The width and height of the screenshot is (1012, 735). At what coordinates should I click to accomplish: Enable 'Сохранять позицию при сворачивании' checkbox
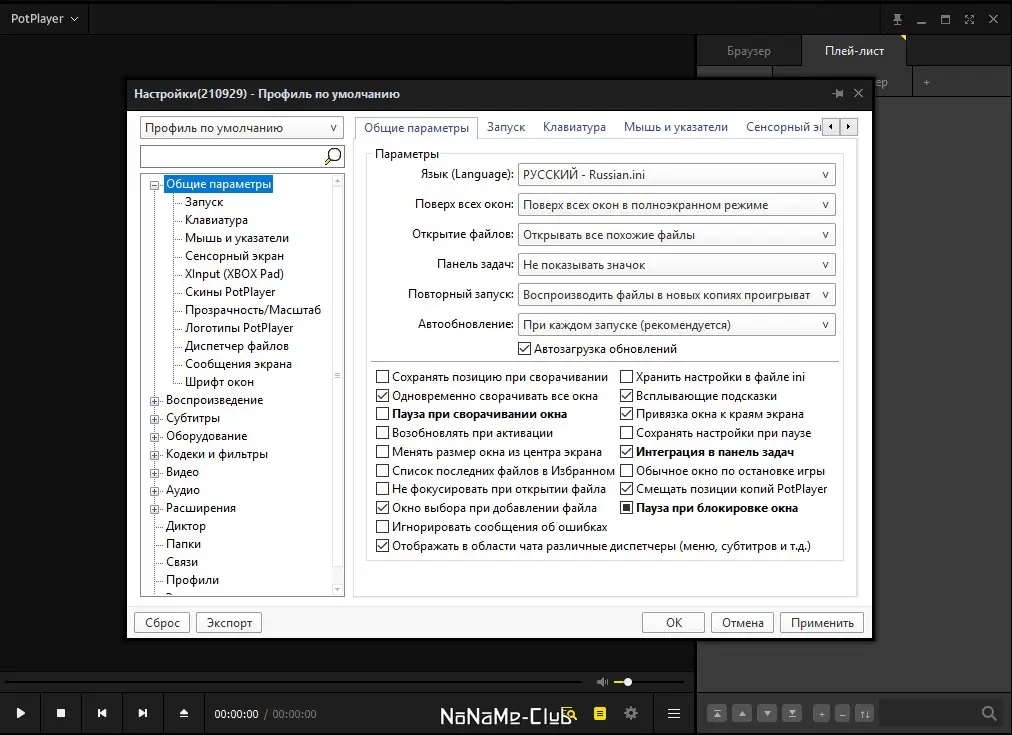pos(383,377)
